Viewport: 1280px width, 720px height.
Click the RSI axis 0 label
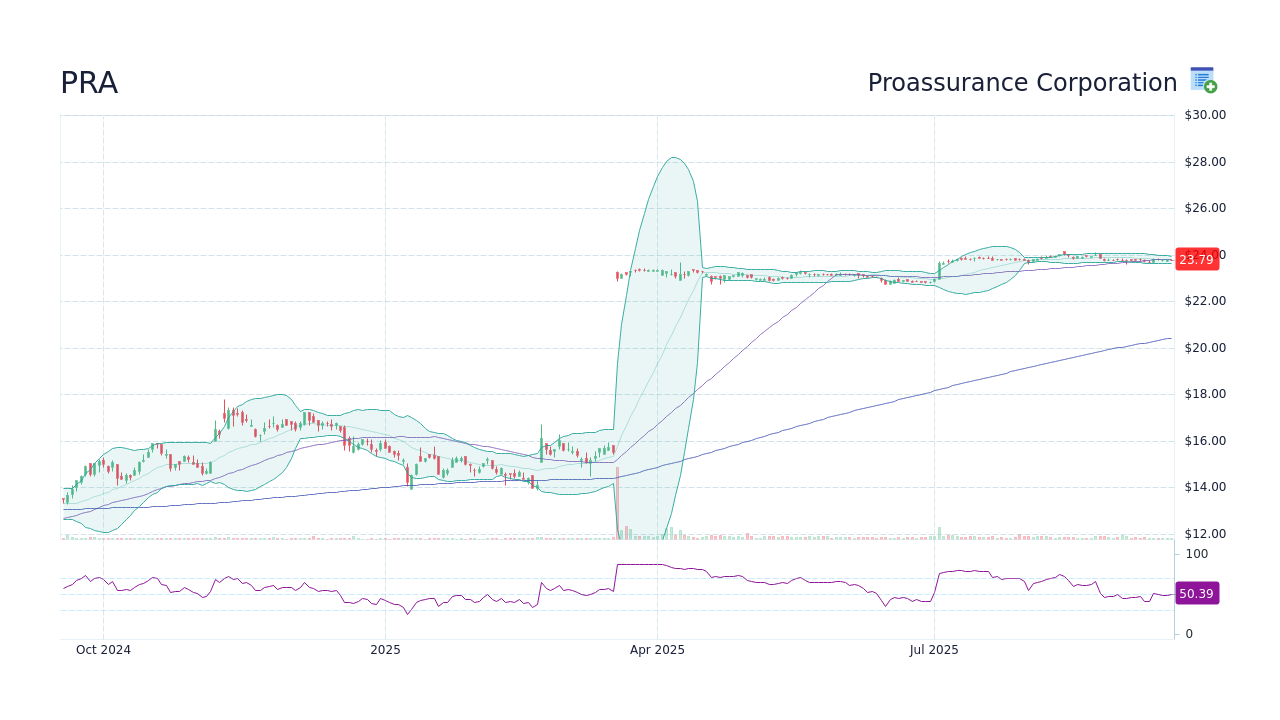pyautogui.click(x=1189, y=634)
